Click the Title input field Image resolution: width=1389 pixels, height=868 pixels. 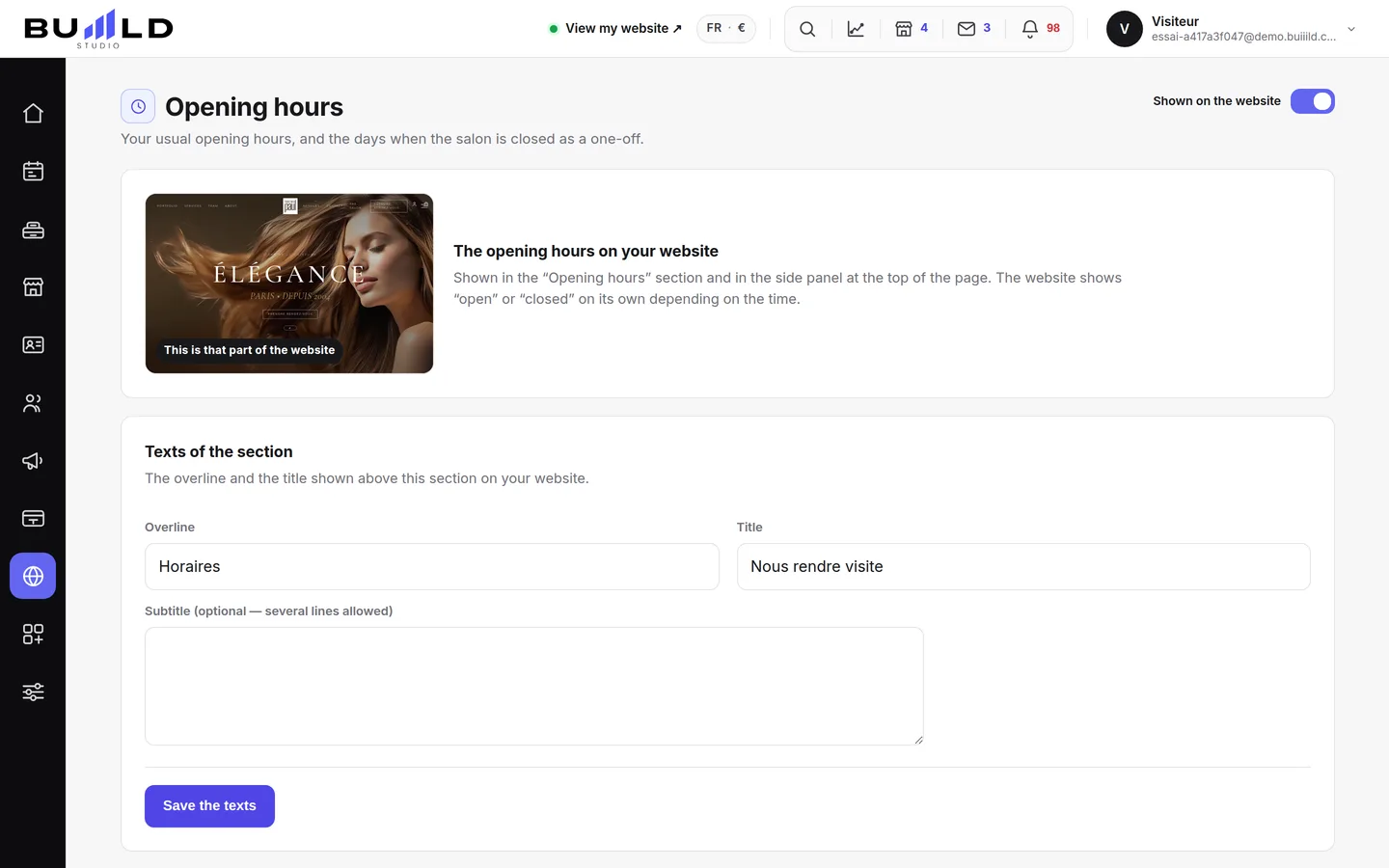(x=1023, y=566)
